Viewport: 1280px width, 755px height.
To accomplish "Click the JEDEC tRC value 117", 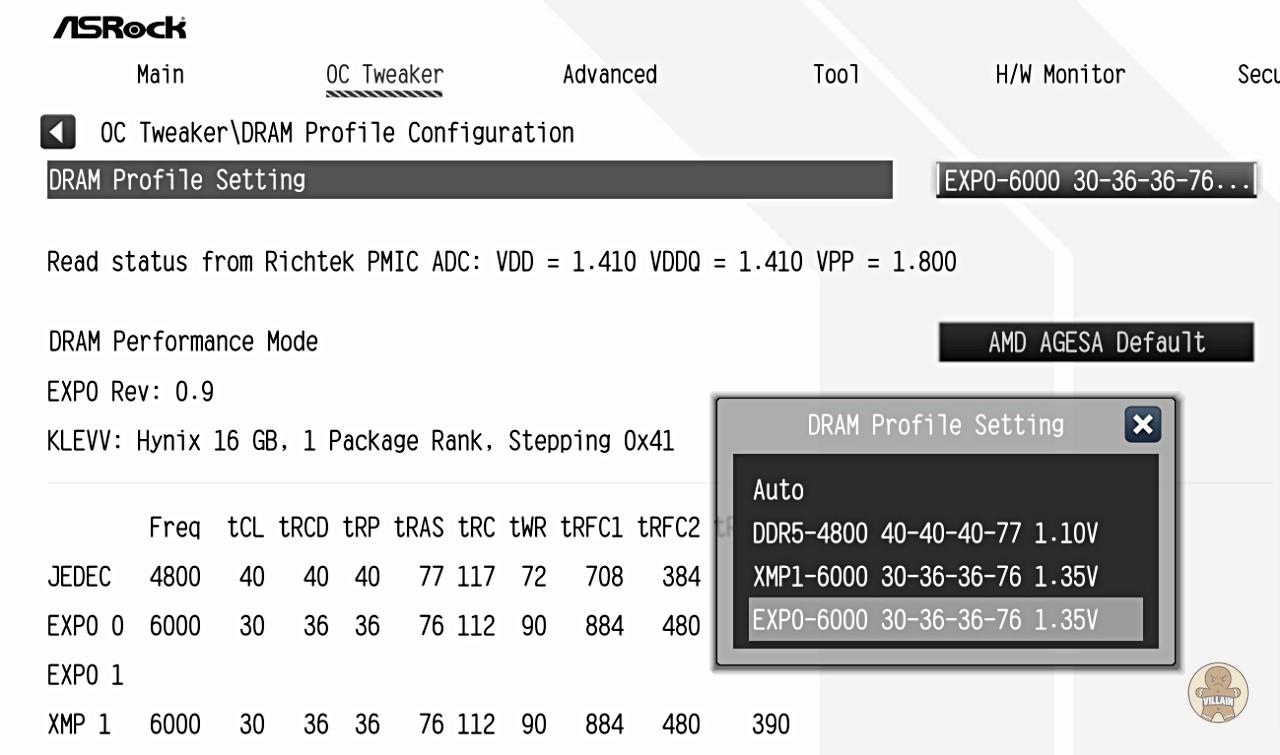I will 476,577.
